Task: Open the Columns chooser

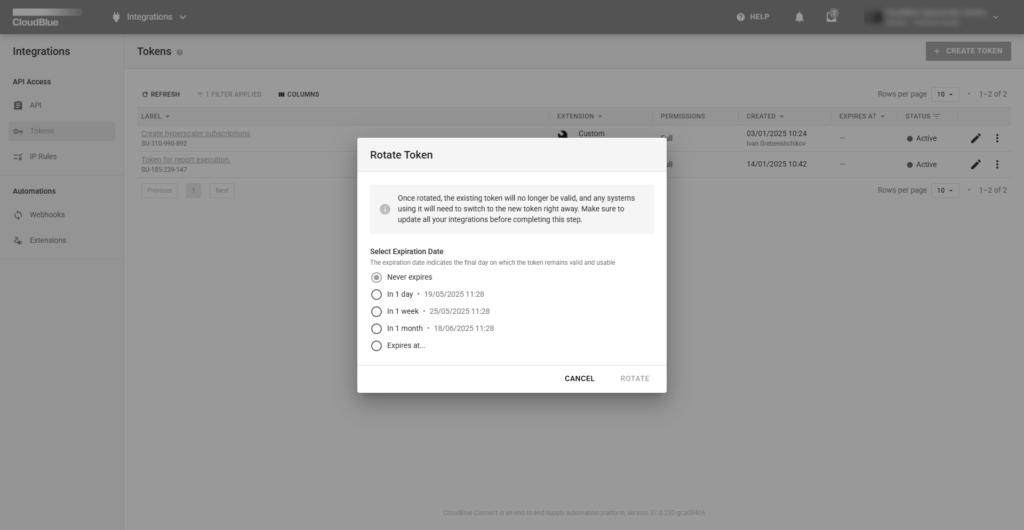Action: (299, 95)
